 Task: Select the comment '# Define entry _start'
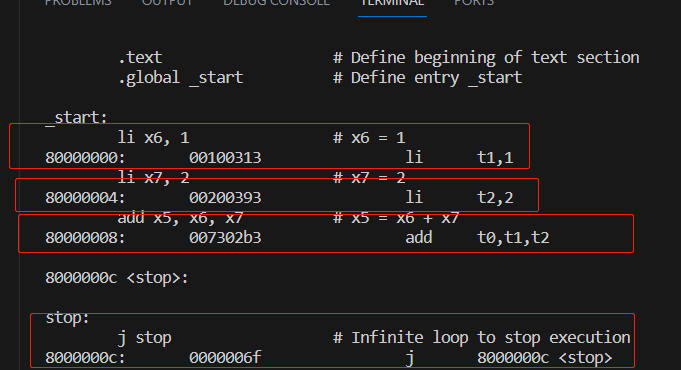(427, 78)
